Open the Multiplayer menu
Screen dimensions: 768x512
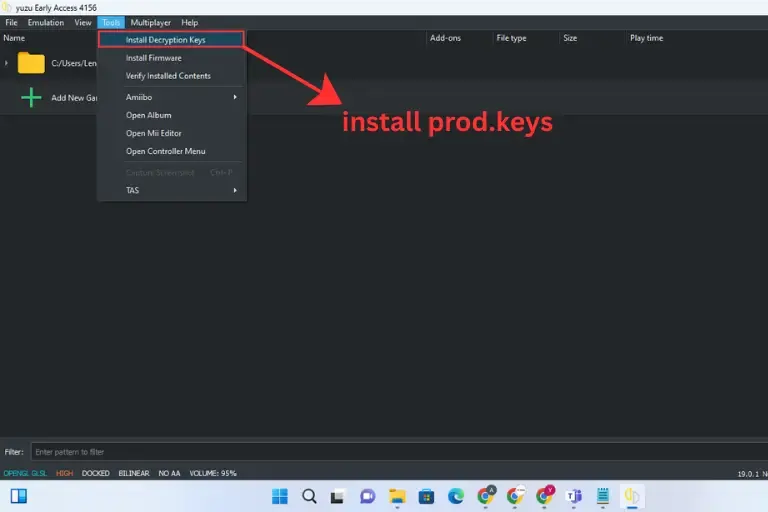[150, 23]
